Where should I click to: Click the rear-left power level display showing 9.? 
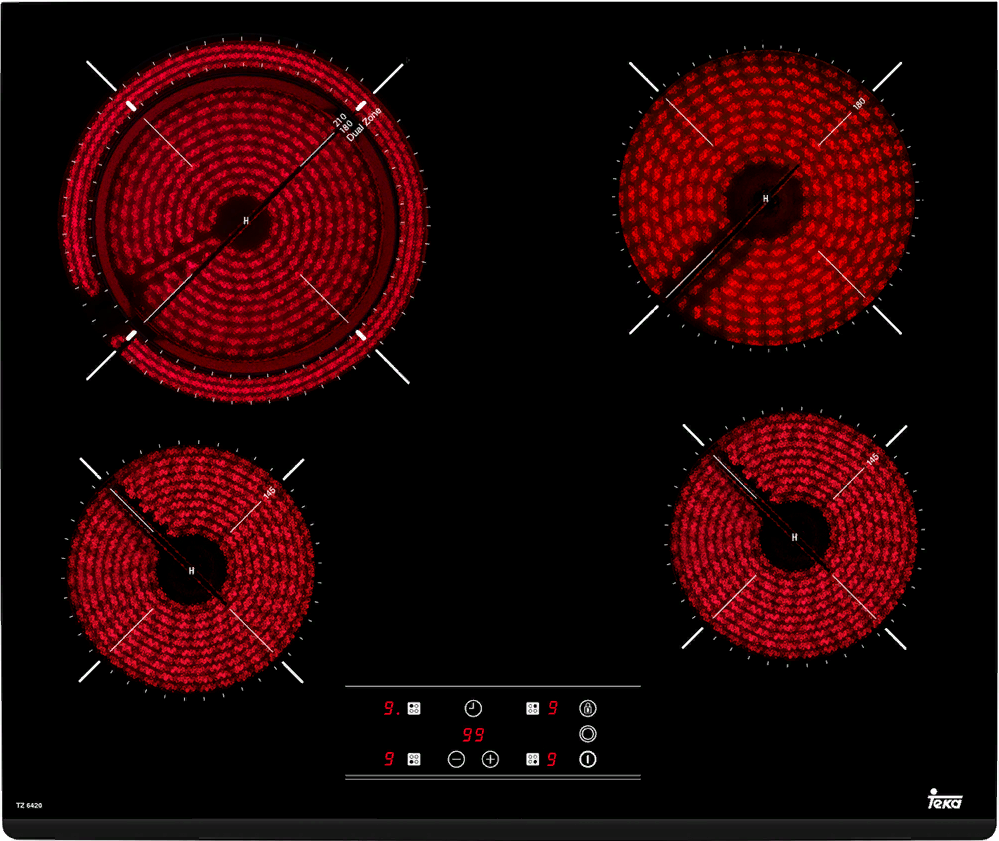click(x=391, y=709)
